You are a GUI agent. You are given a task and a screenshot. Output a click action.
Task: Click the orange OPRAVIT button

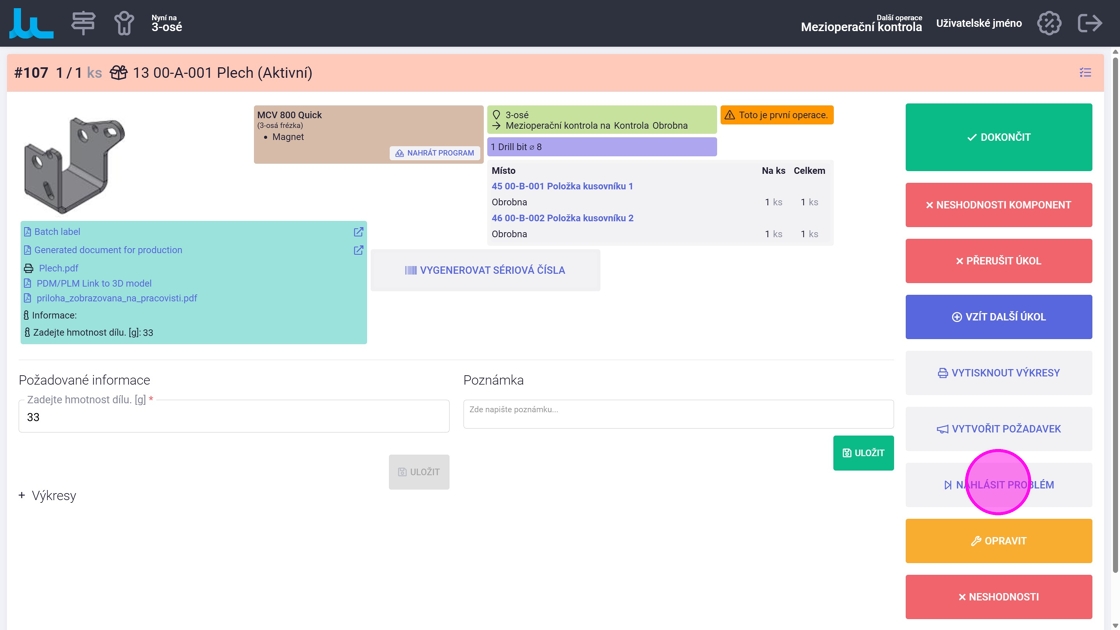coord(999,541)
